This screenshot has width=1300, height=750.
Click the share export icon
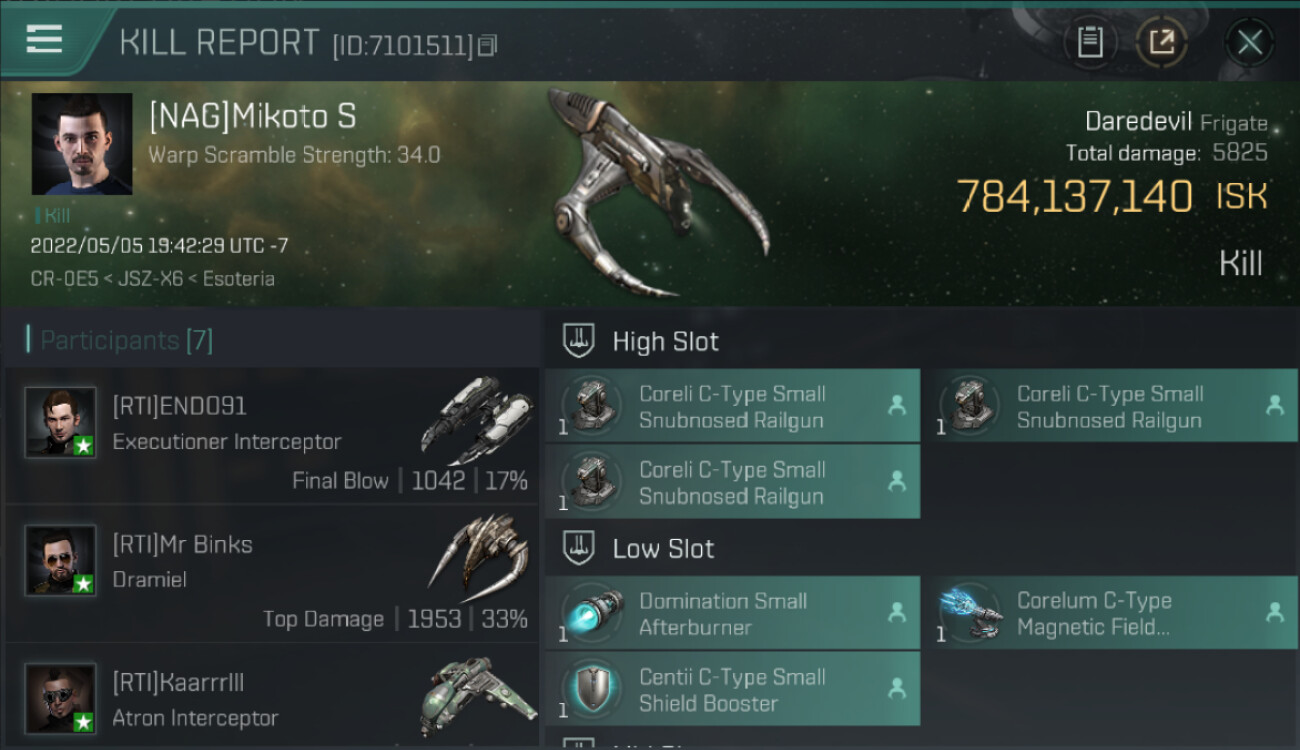(1162, 42)
